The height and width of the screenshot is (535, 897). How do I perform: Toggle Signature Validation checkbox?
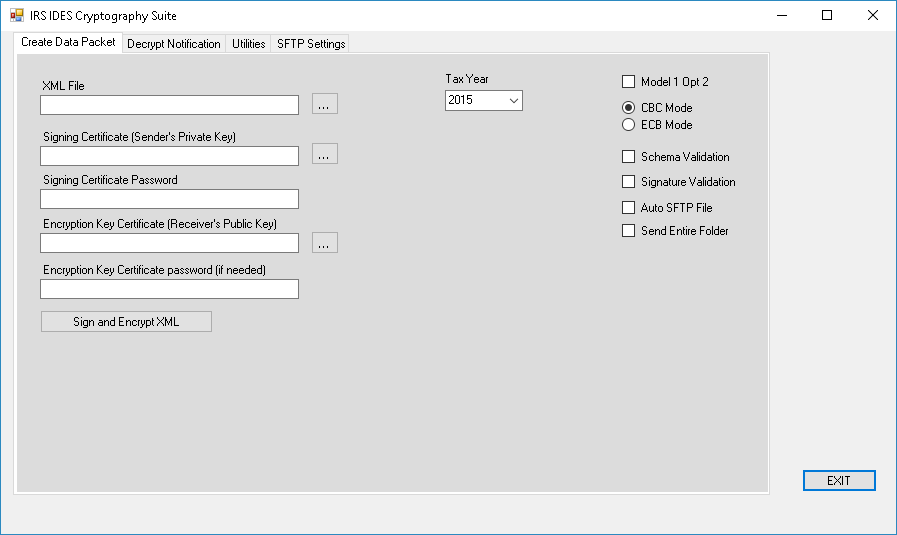click(x=628, y=182)
